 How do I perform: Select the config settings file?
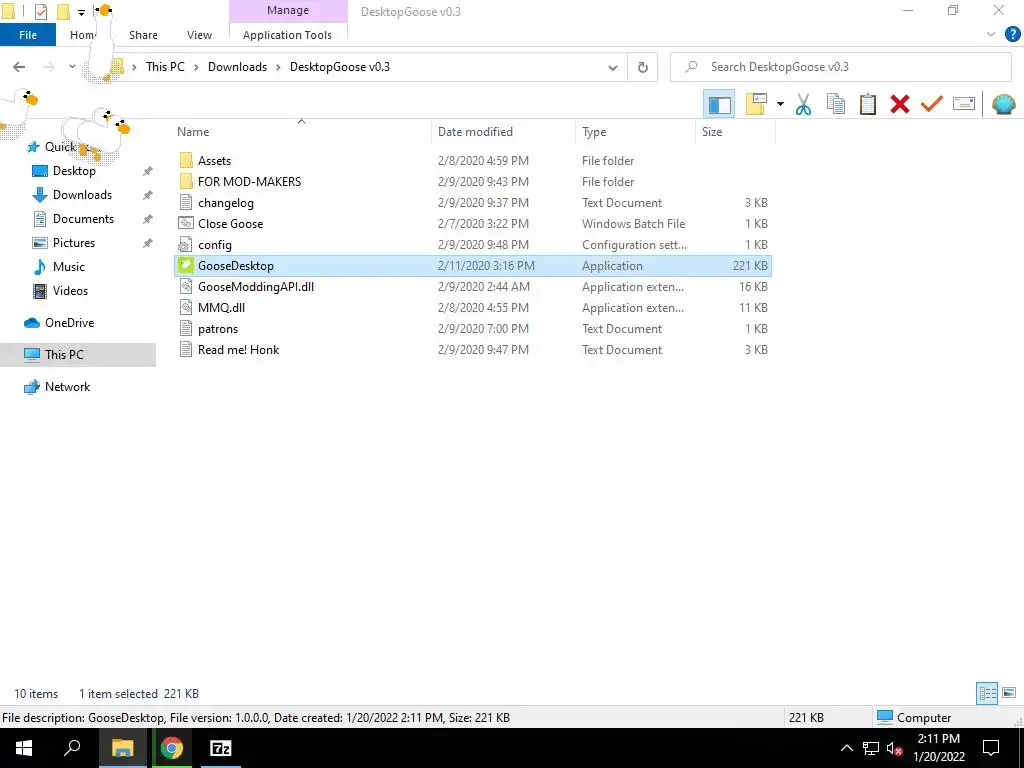(x=215, y=245)
